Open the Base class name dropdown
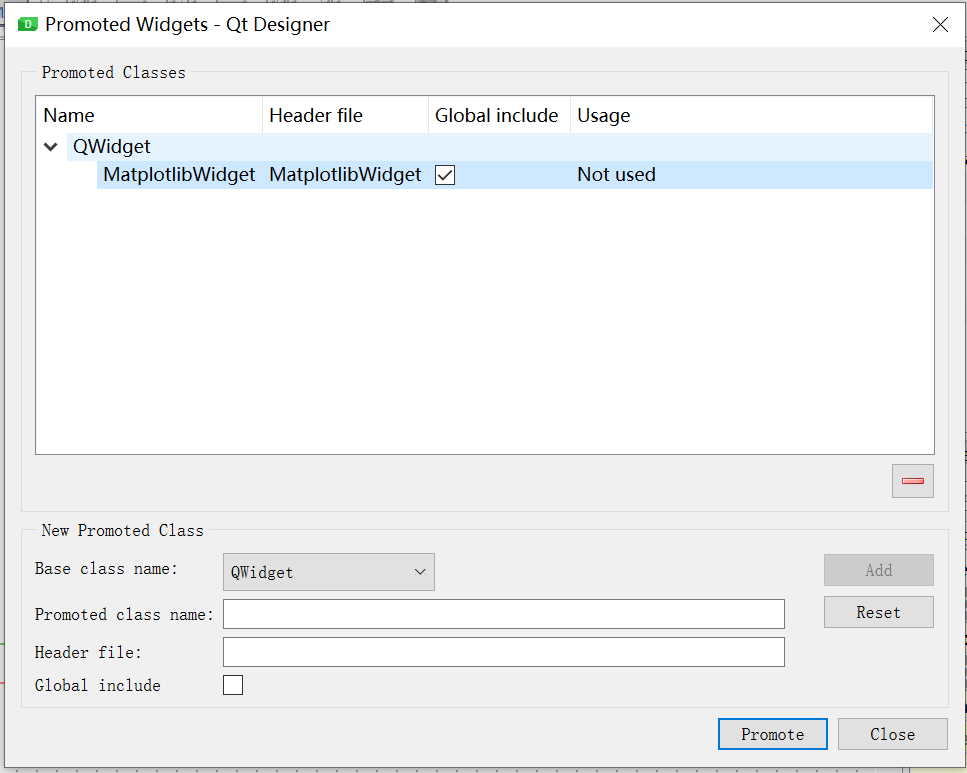This screenshot has width=967, height=773. pyautogui.click(x=329, y=572)
